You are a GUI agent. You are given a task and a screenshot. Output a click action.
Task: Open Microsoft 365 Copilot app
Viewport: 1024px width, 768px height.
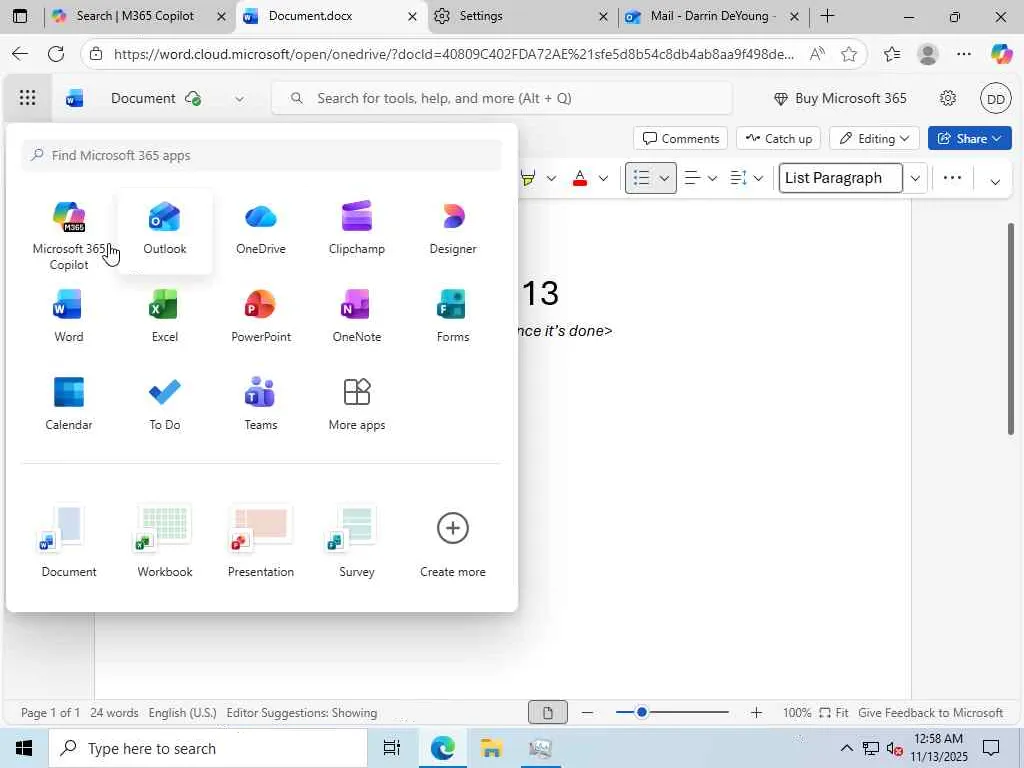pyautogui.click(x=69, y=235)
